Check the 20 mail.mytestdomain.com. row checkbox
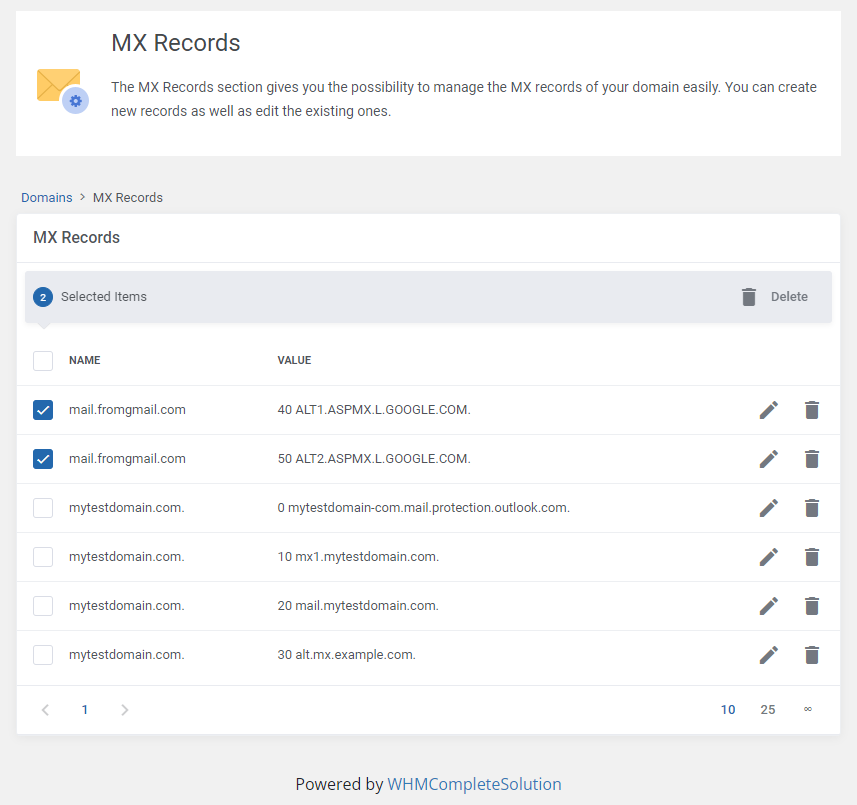Image resolution: width=857 pixels, height=805 pixels. click(x=43, y=606)
